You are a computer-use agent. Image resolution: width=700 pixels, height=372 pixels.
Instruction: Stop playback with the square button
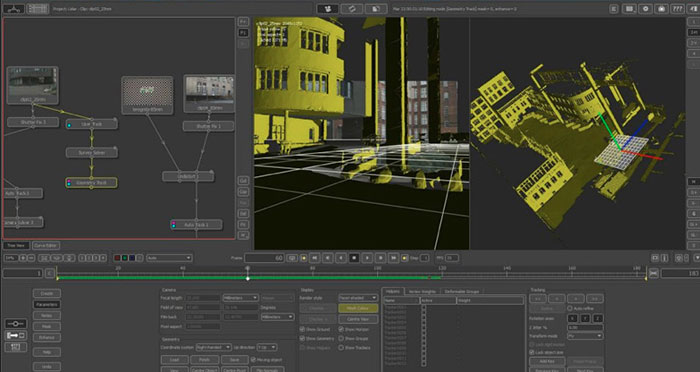click(354, 258)
